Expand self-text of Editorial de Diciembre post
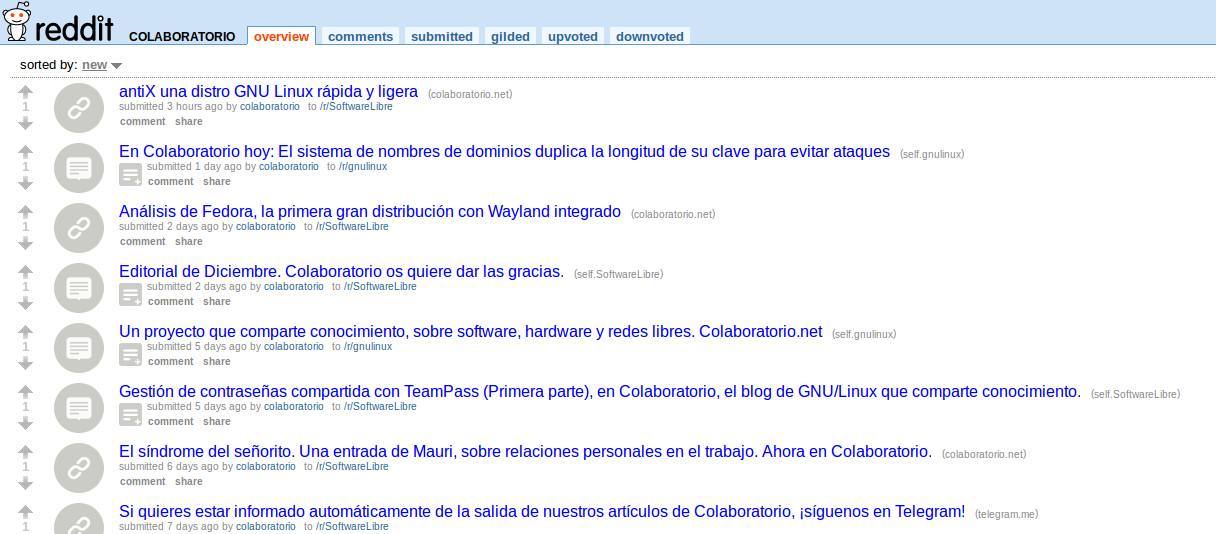The image size is (1216, 534). 130,295
